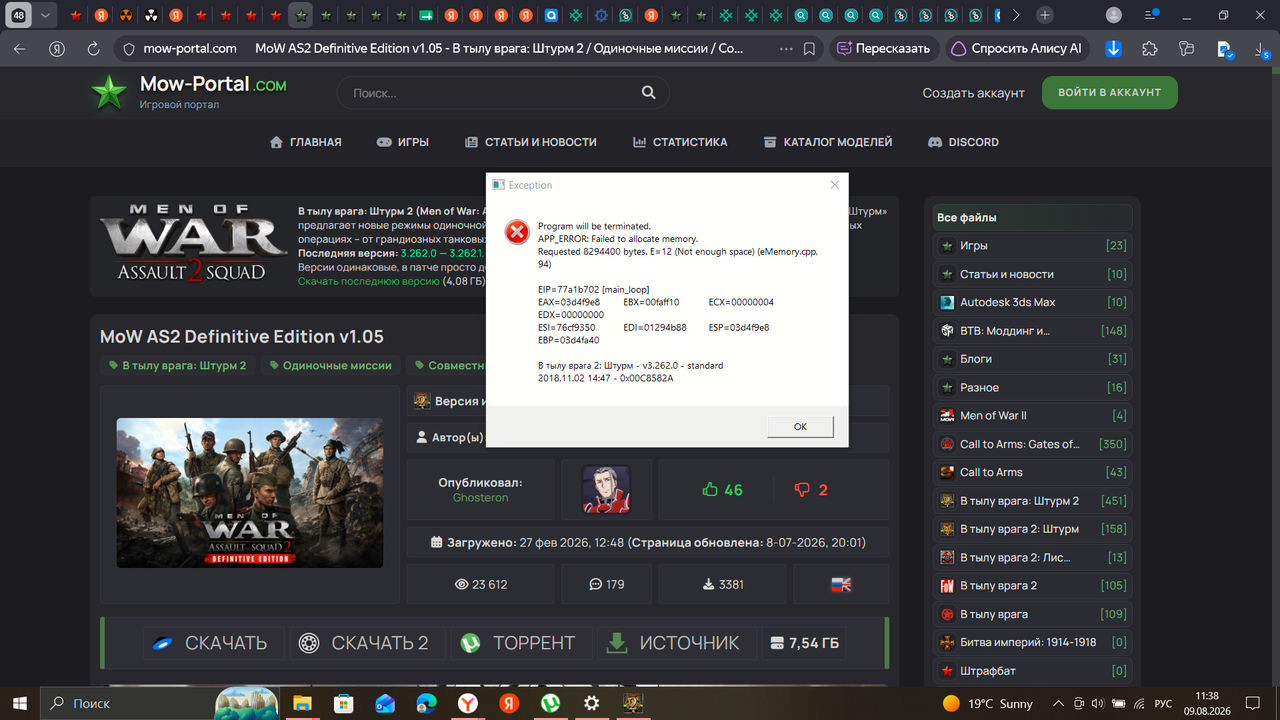This screenshot has width=1280, height=720.
Task: Click the 'APP_ERROR: Failed to allocate memory.' line
Action: coord(618,239)
